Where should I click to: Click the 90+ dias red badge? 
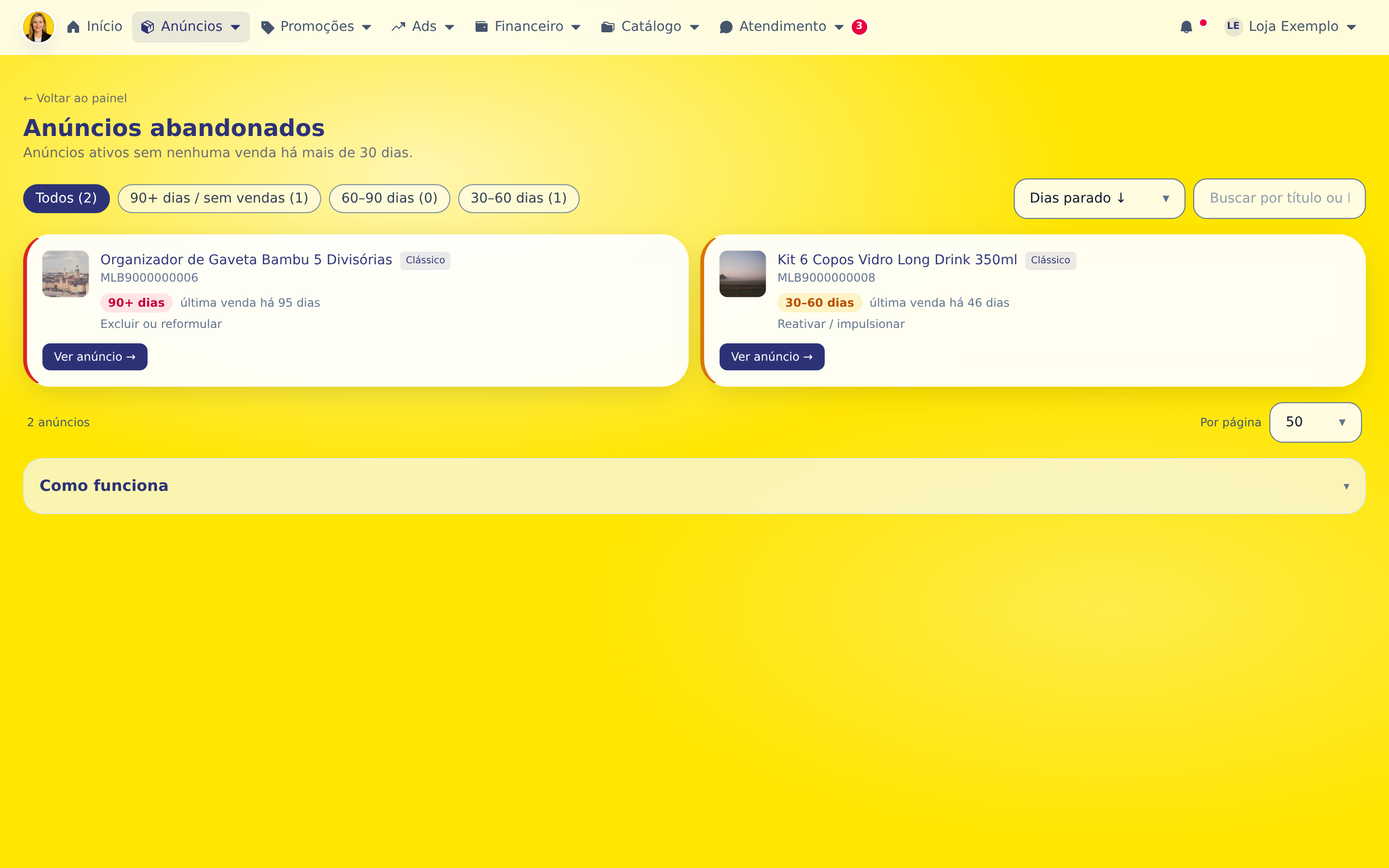click(x=136, y=302)
